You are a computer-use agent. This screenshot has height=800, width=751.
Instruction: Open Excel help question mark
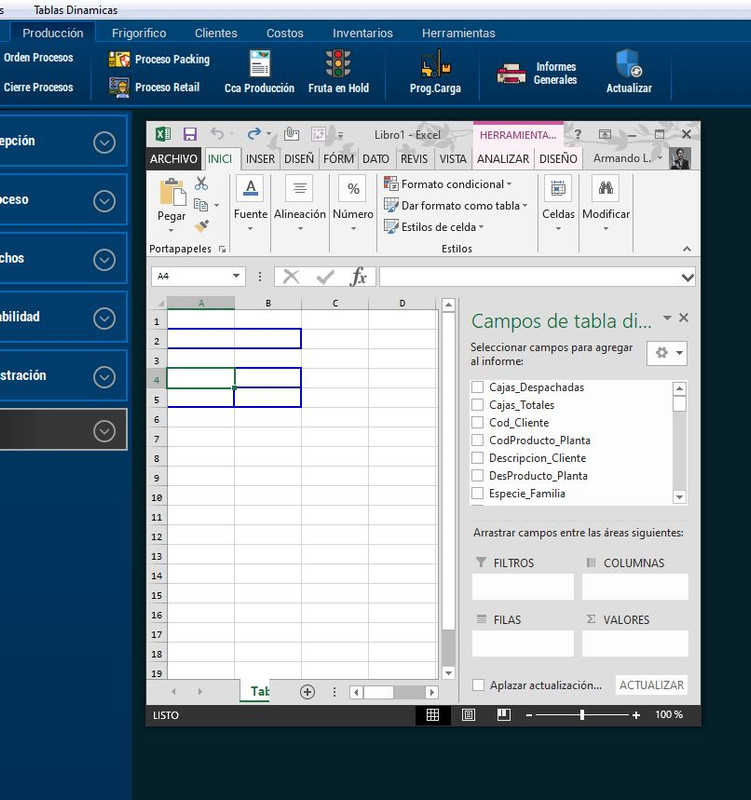tap(578, 134)
